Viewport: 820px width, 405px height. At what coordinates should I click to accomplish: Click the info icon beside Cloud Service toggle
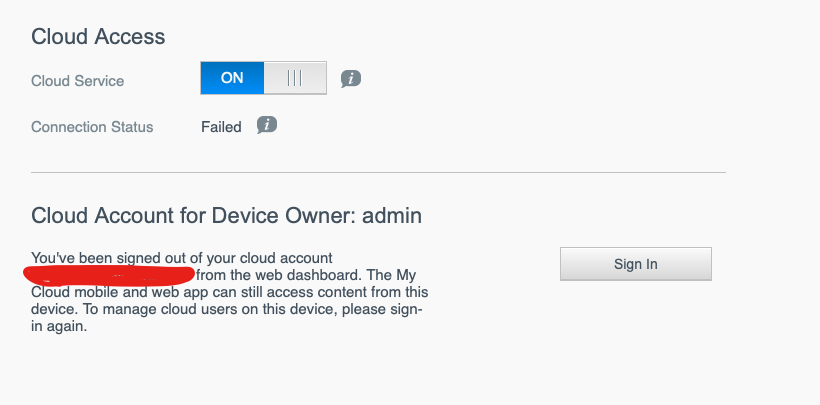pos(350,78)
